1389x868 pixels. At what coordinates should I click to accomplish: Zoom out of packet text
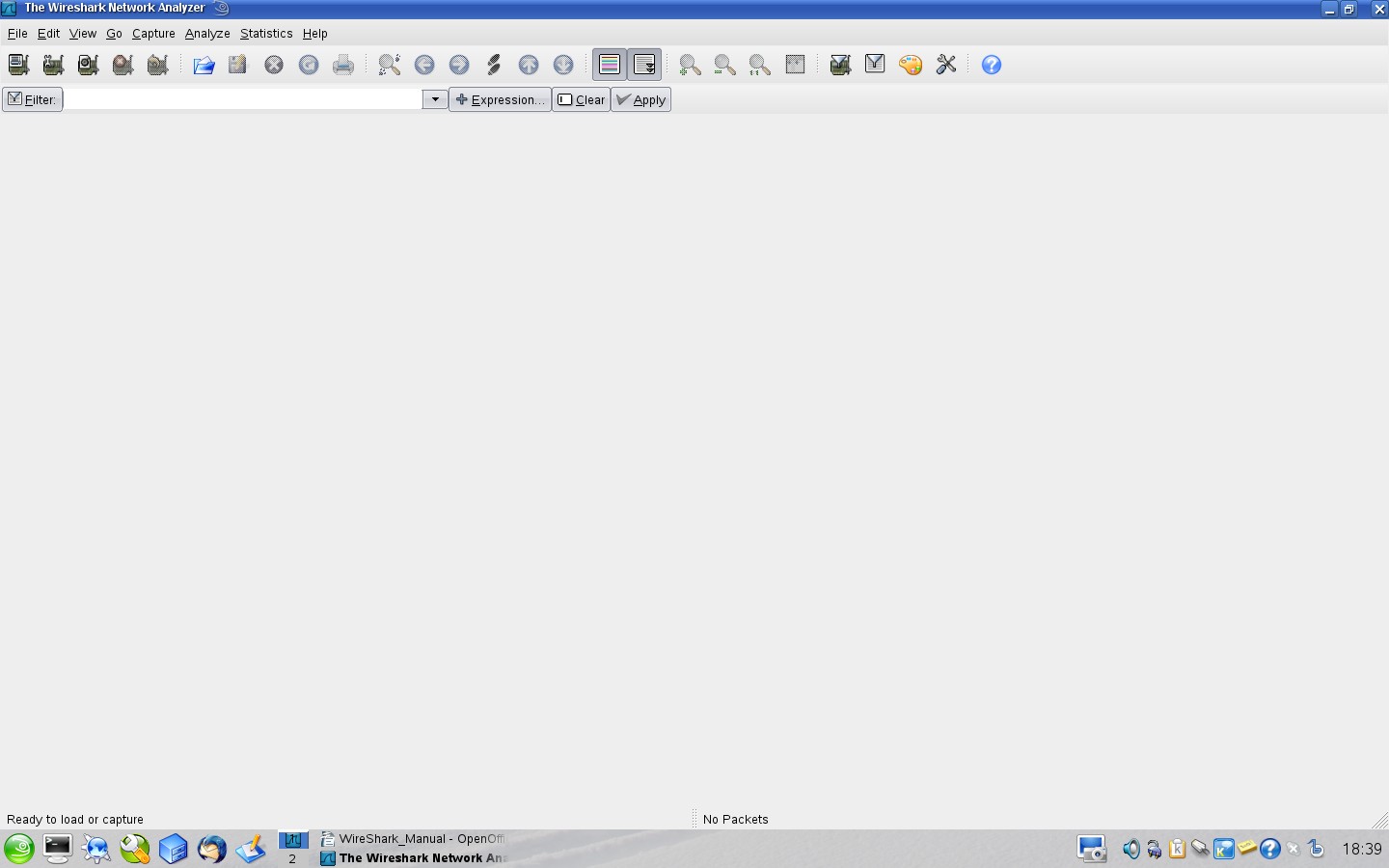(725, 65)
